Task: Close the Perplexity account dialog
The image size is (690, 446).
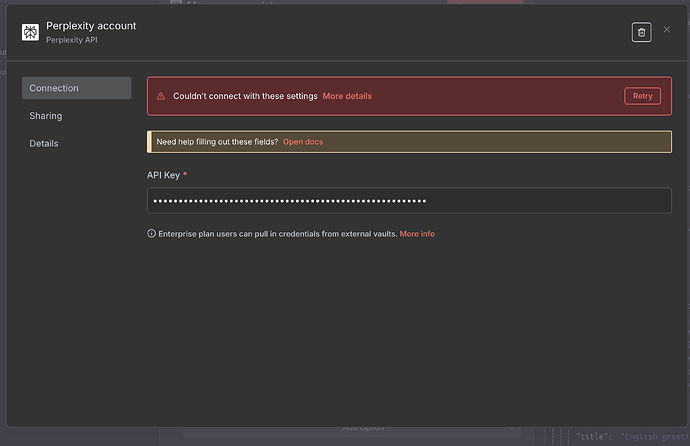Action: pyautogui.click(x=667, y=29)
